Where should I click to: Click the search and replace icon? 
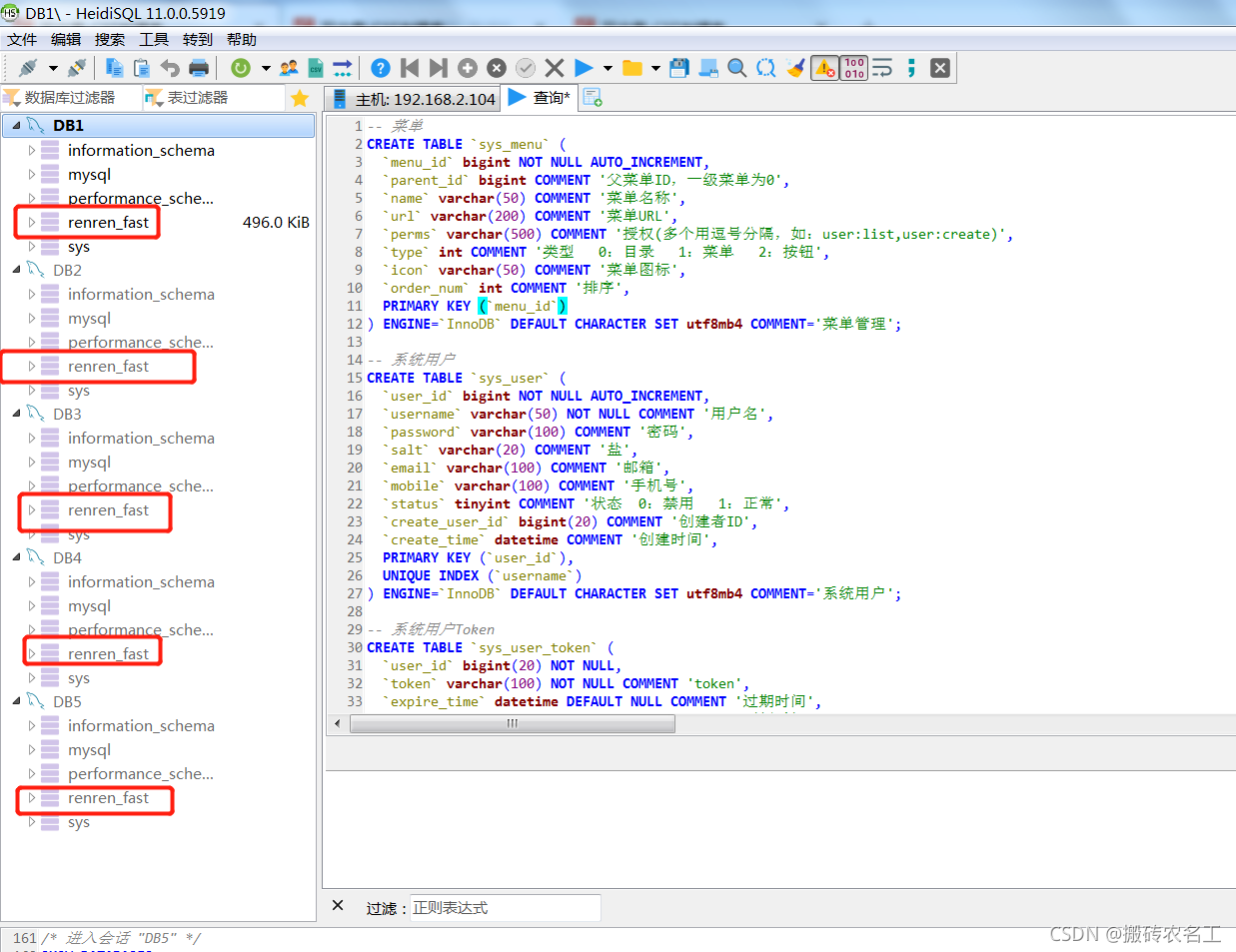point(765,68)
